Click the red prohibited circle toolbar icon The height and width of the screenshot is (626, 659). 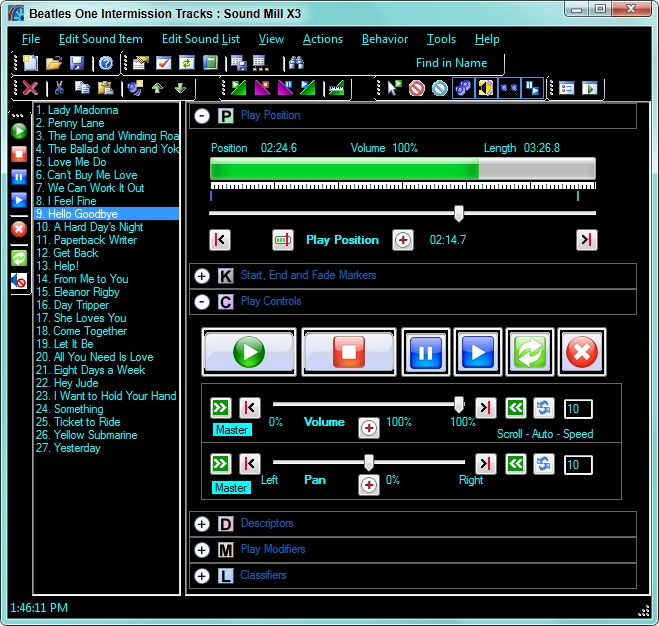point(417,88)
